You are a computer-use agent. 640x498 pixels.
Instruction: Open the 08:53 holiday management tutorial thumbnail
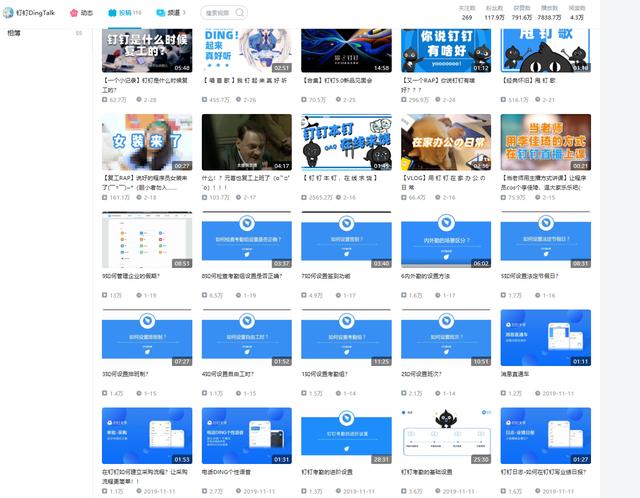tap(147, 240)
